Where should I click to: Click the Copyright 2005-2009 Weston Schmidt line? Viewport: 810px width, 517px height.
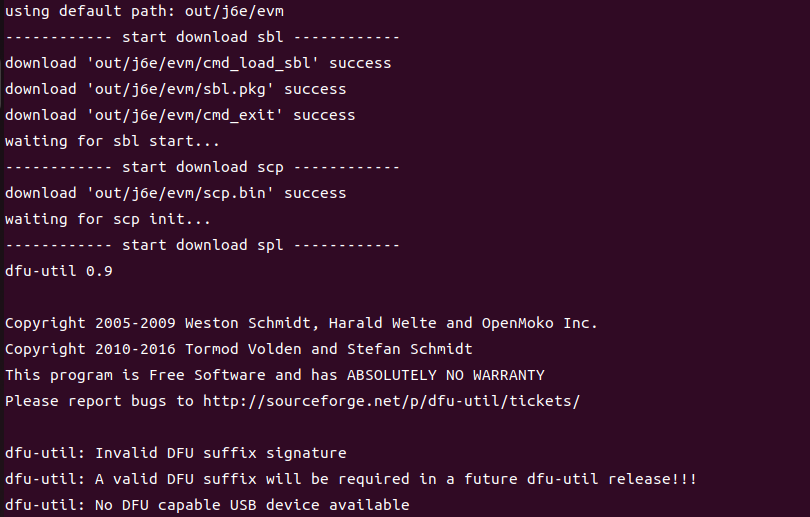301,323
